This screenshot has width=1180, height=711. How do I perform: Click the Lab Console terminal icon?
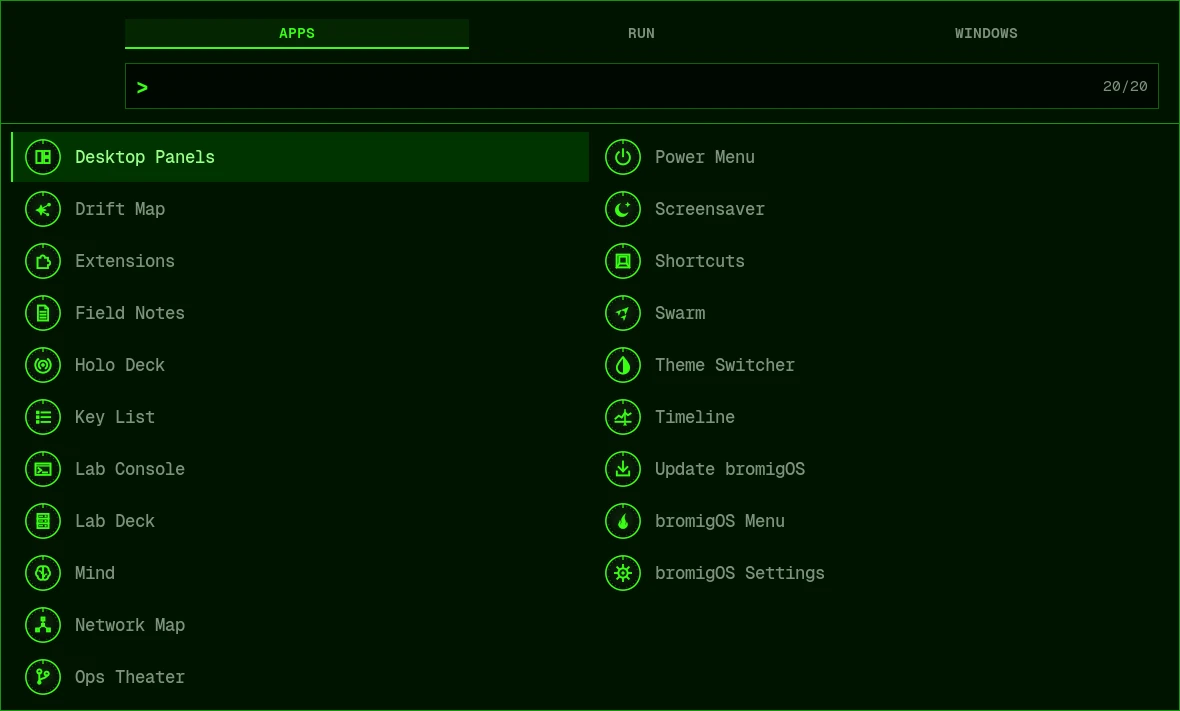pos(43,469)
